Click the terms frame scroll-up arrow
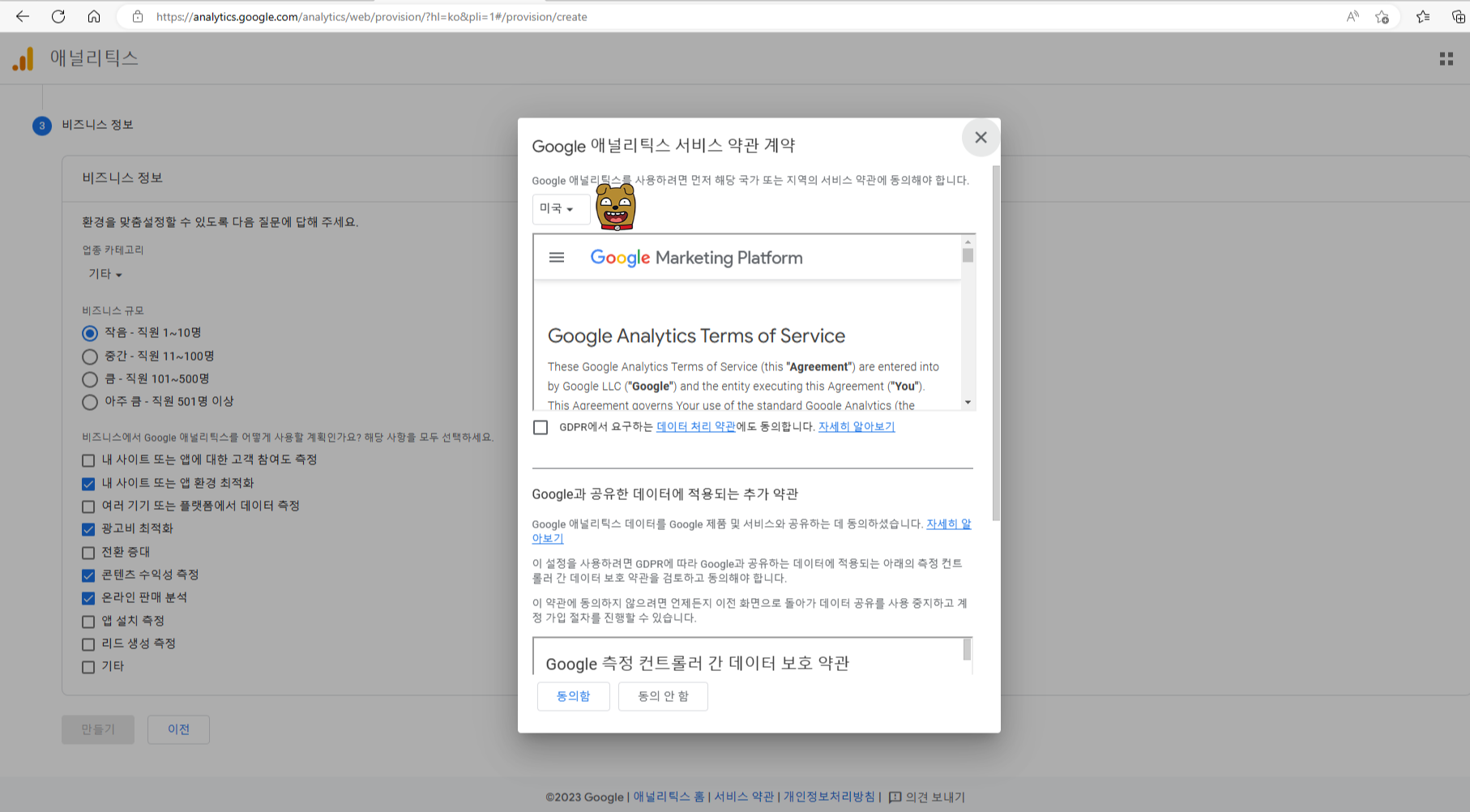The image size is (1470, 812). [x=968, y=241]
